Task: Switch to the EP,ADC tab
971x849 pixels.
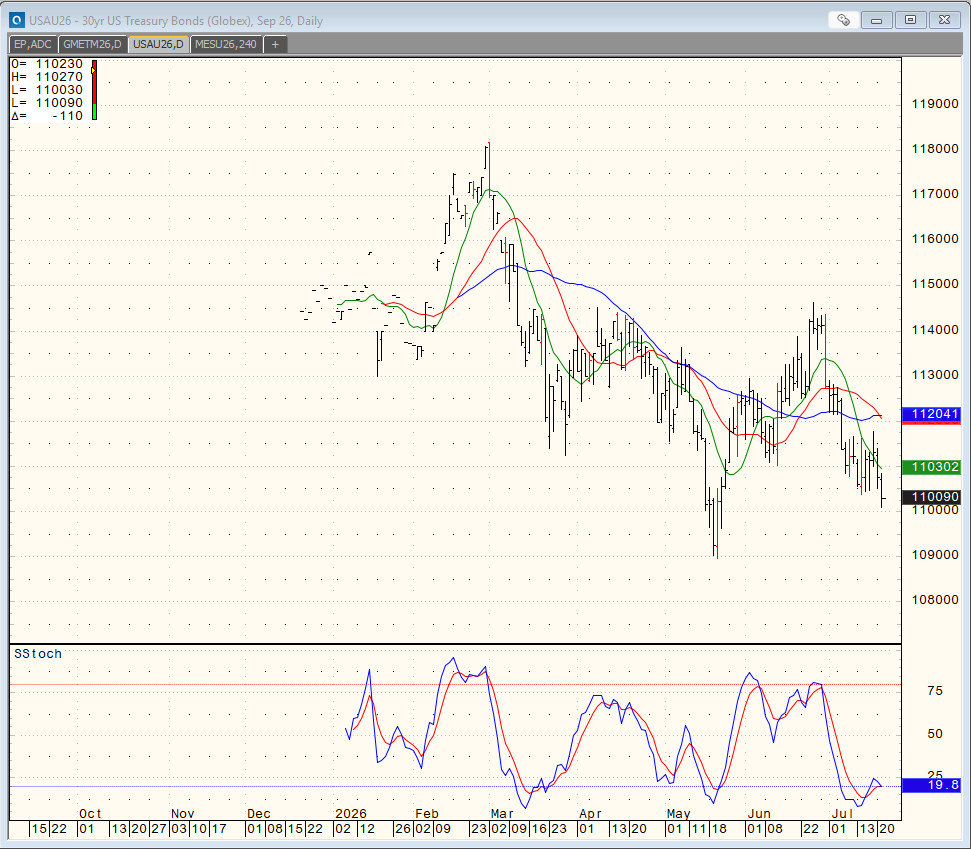Action: pyautogui.click(x=33, y=44)
